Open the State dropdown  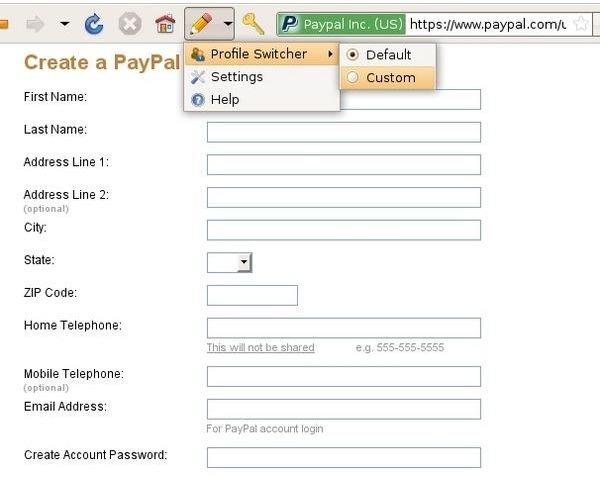[x=229, y=263]
